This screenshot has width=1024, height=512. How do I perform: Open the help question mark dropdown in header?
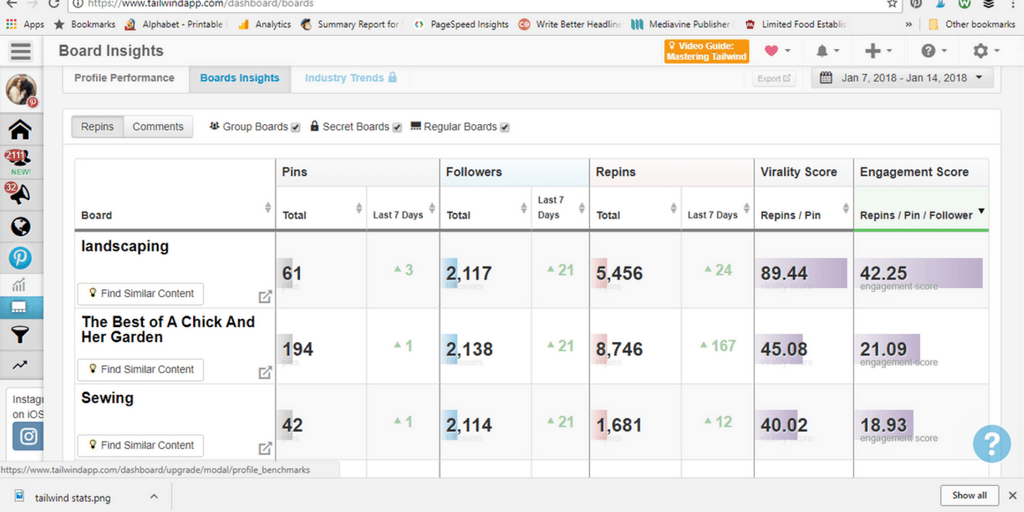pos(933,51)
